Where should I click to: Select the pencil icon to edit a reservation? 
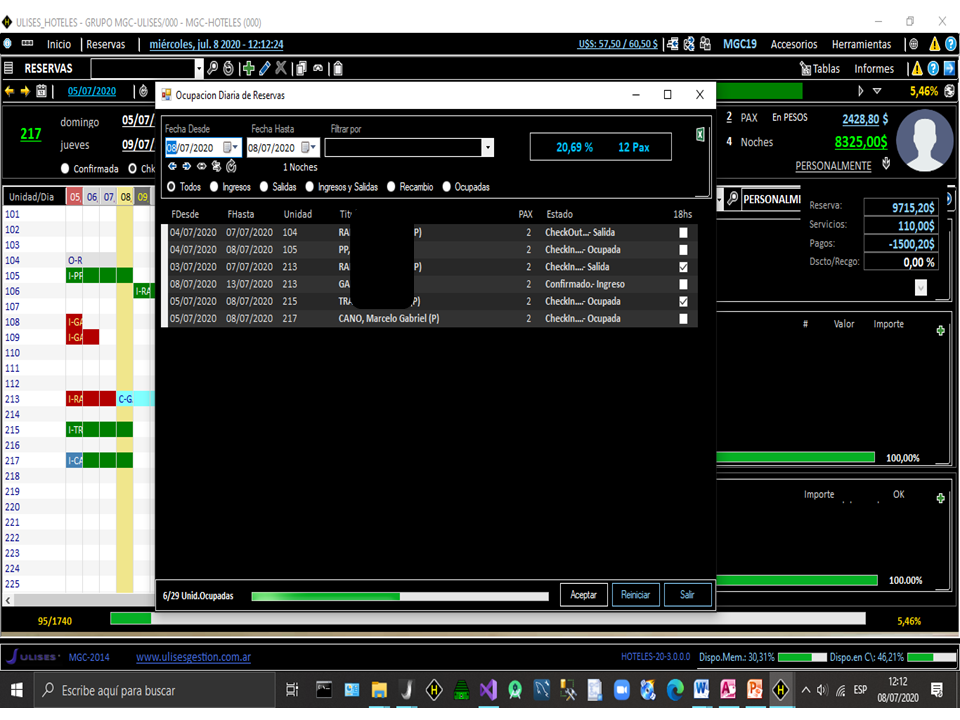[x=264, y=69]
